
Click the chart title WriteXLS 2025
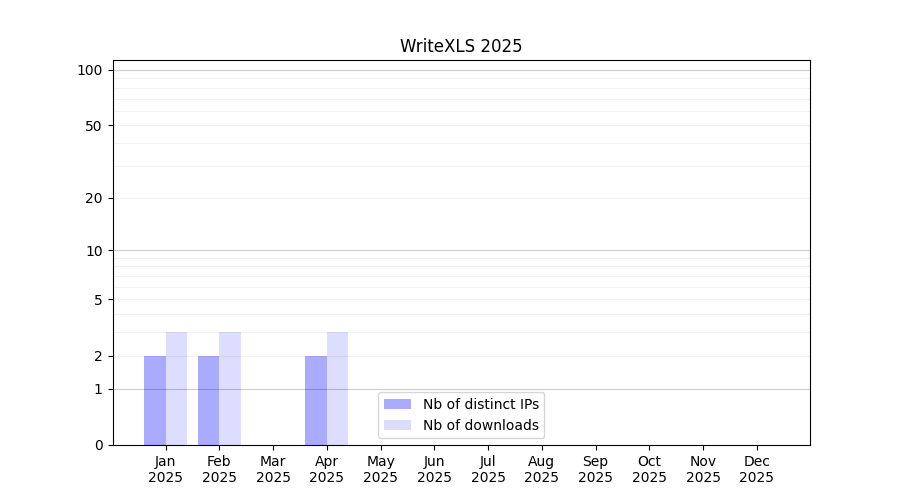point(461,46)
